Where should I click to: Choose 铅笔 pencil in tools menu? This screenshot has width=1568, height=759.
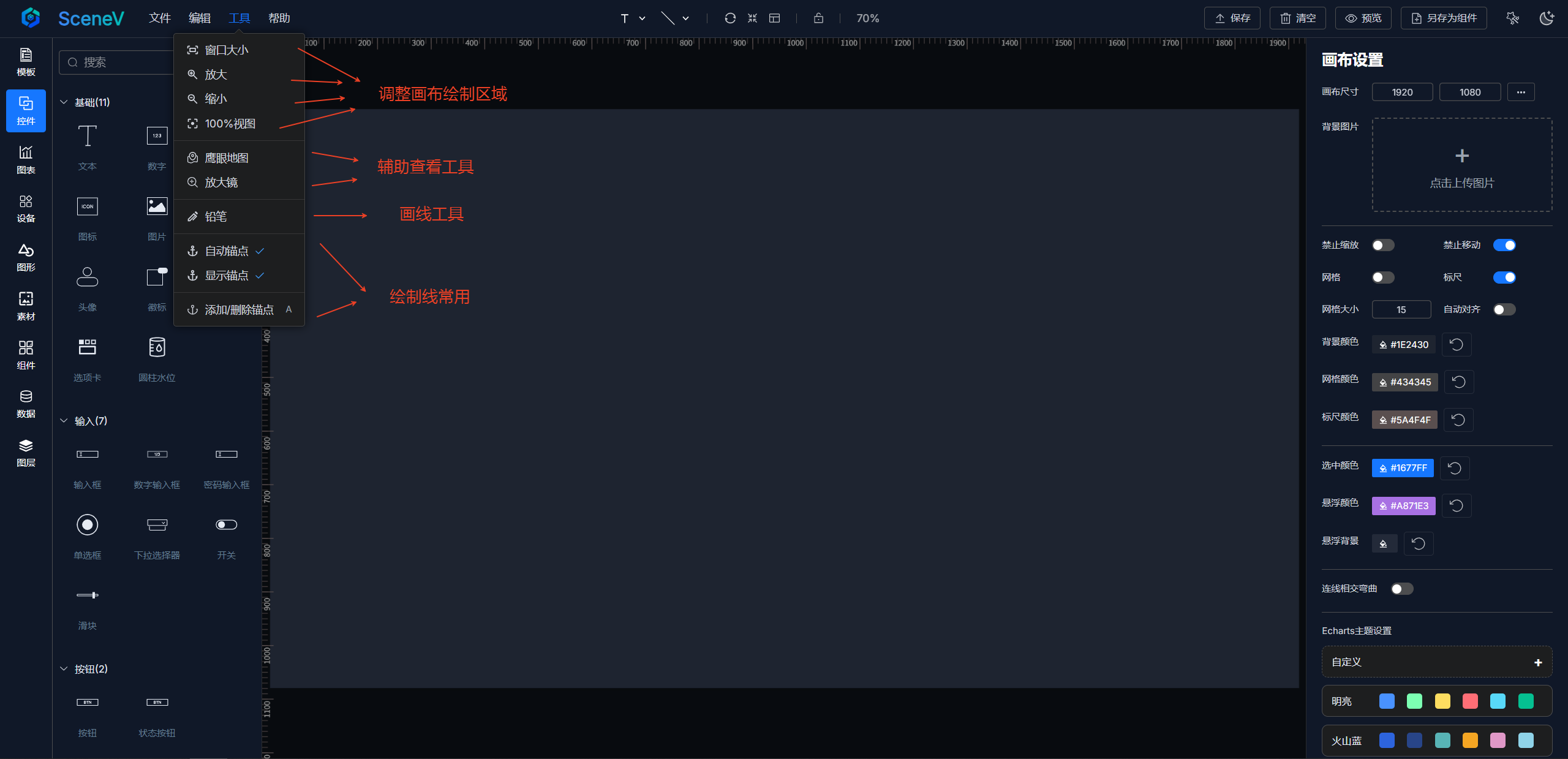point(216,217)
